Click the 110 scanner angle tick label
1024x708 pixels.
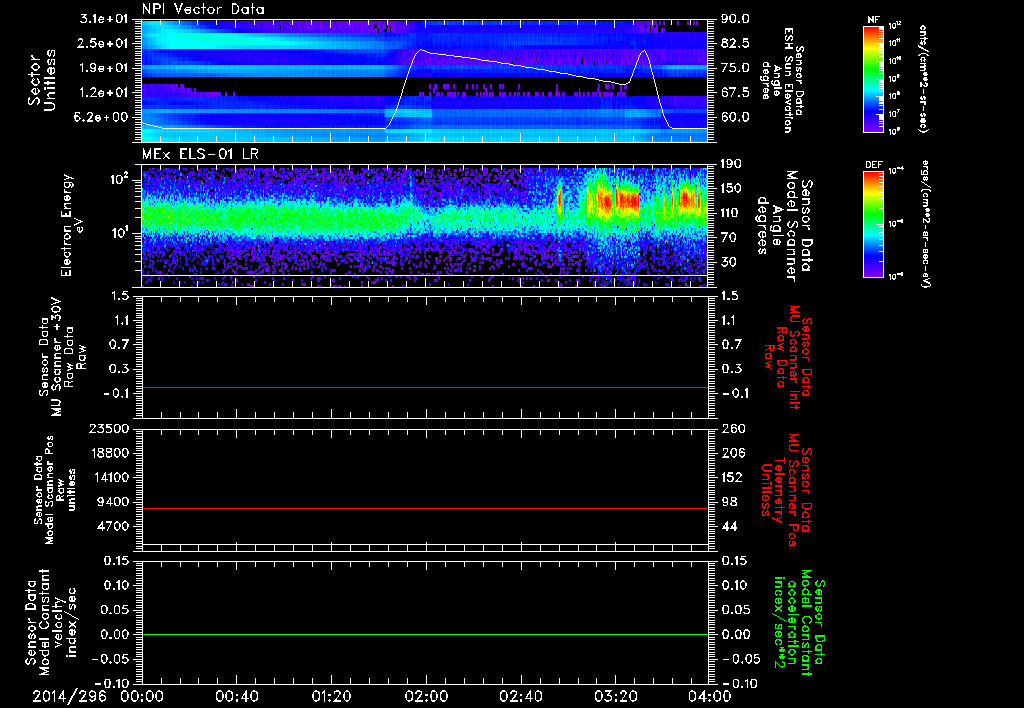coord(732,213)
